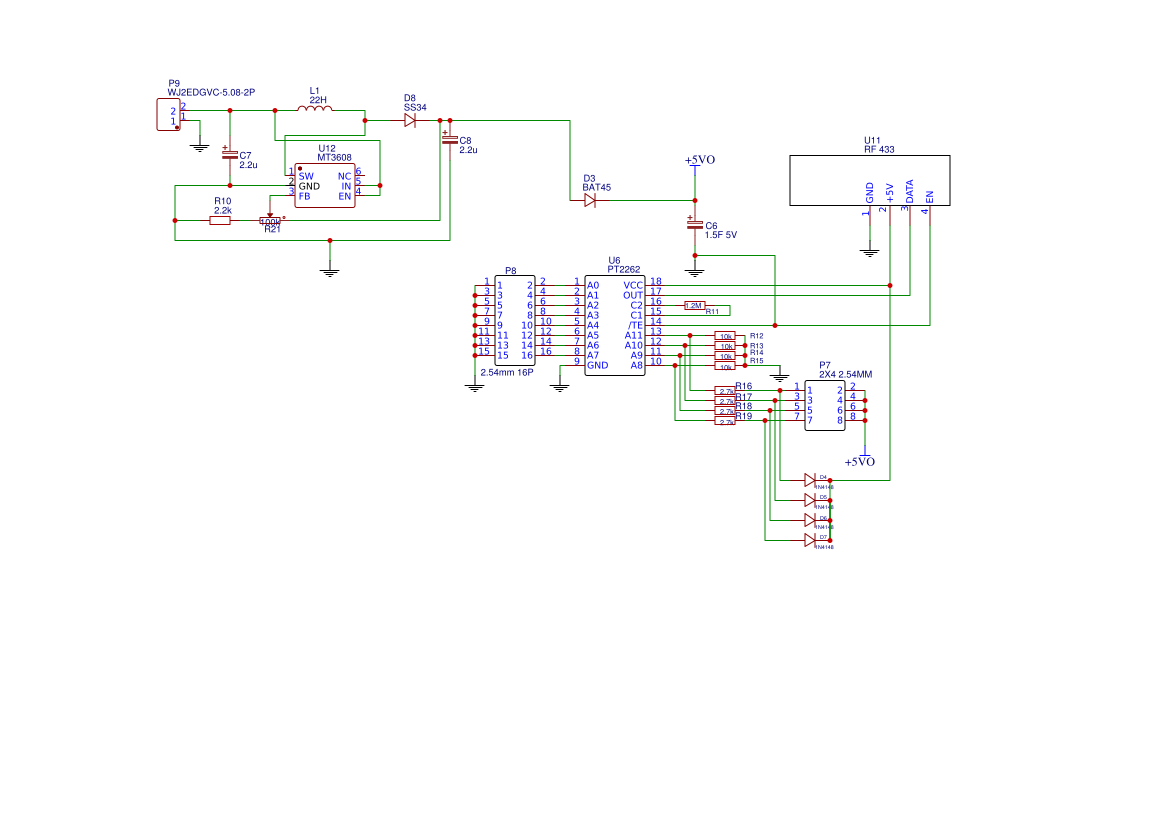Click the PT2262 label of U6

pos(623,270)
